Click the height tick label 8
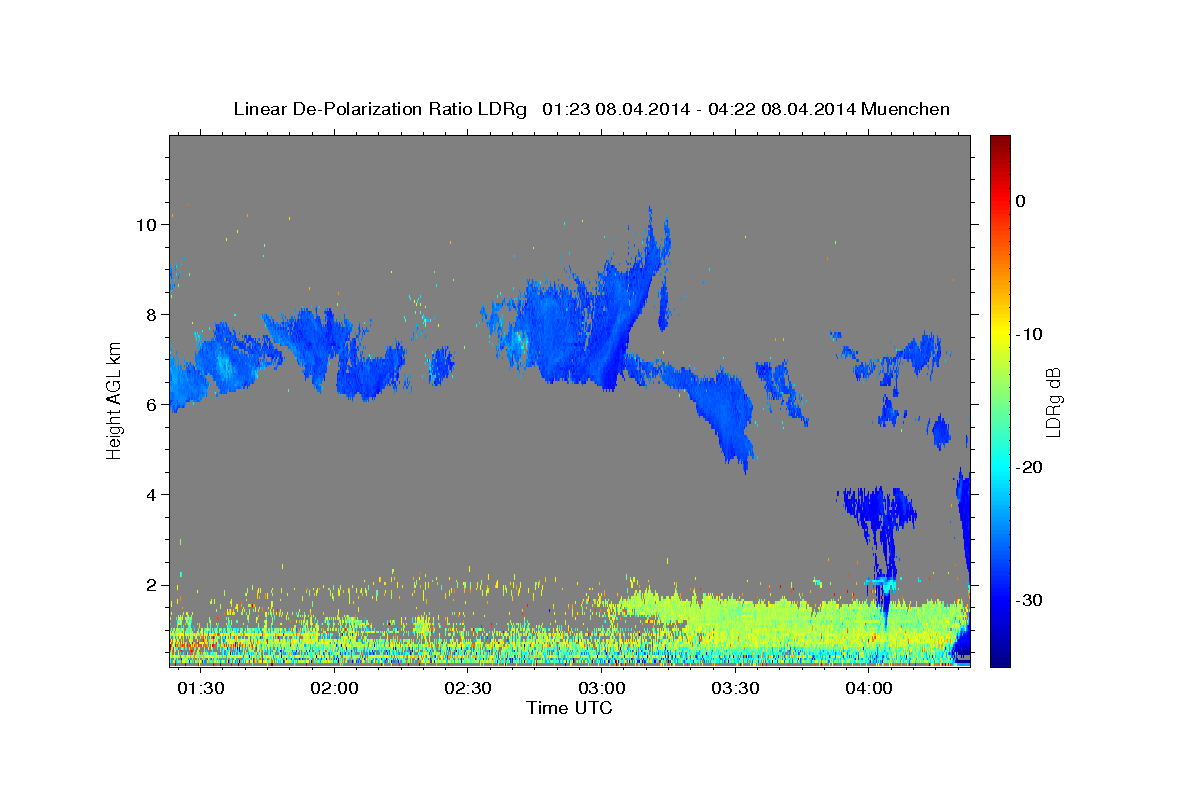This screenshot has width=1200, height=800. coord(152,314)
